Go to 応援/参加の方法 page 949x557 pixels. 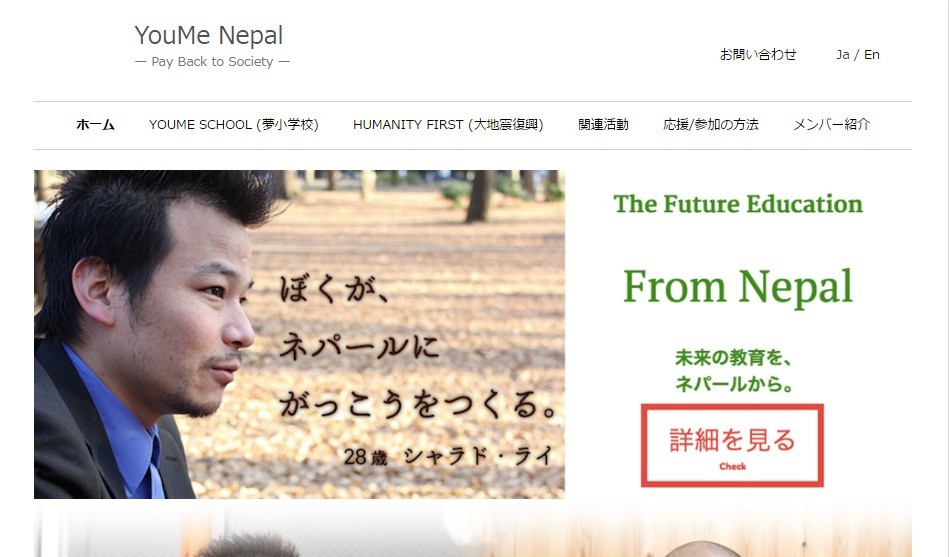pos(711,125)
